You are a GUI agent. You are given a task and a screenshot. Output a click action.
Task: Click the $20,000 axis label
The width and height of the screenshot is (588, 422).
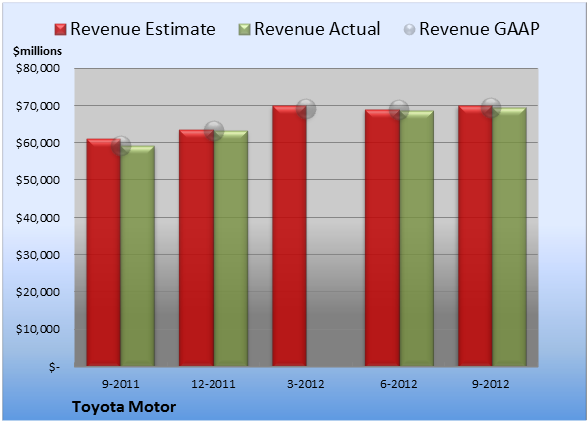38,292
